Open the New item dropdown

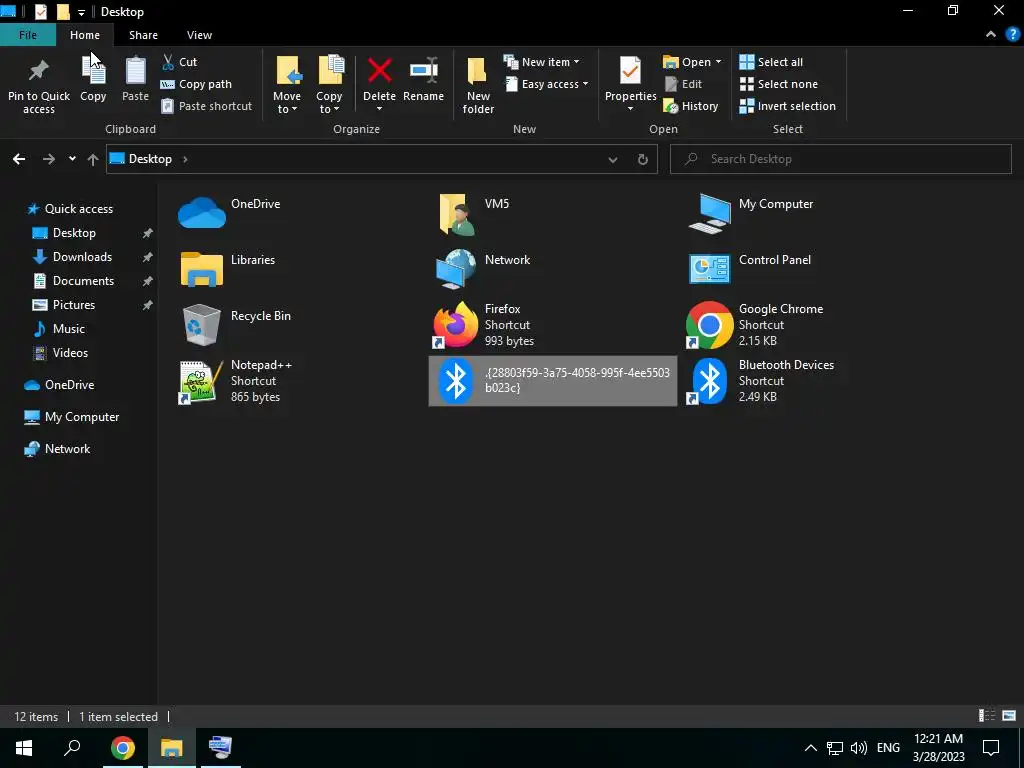(541, 62)
